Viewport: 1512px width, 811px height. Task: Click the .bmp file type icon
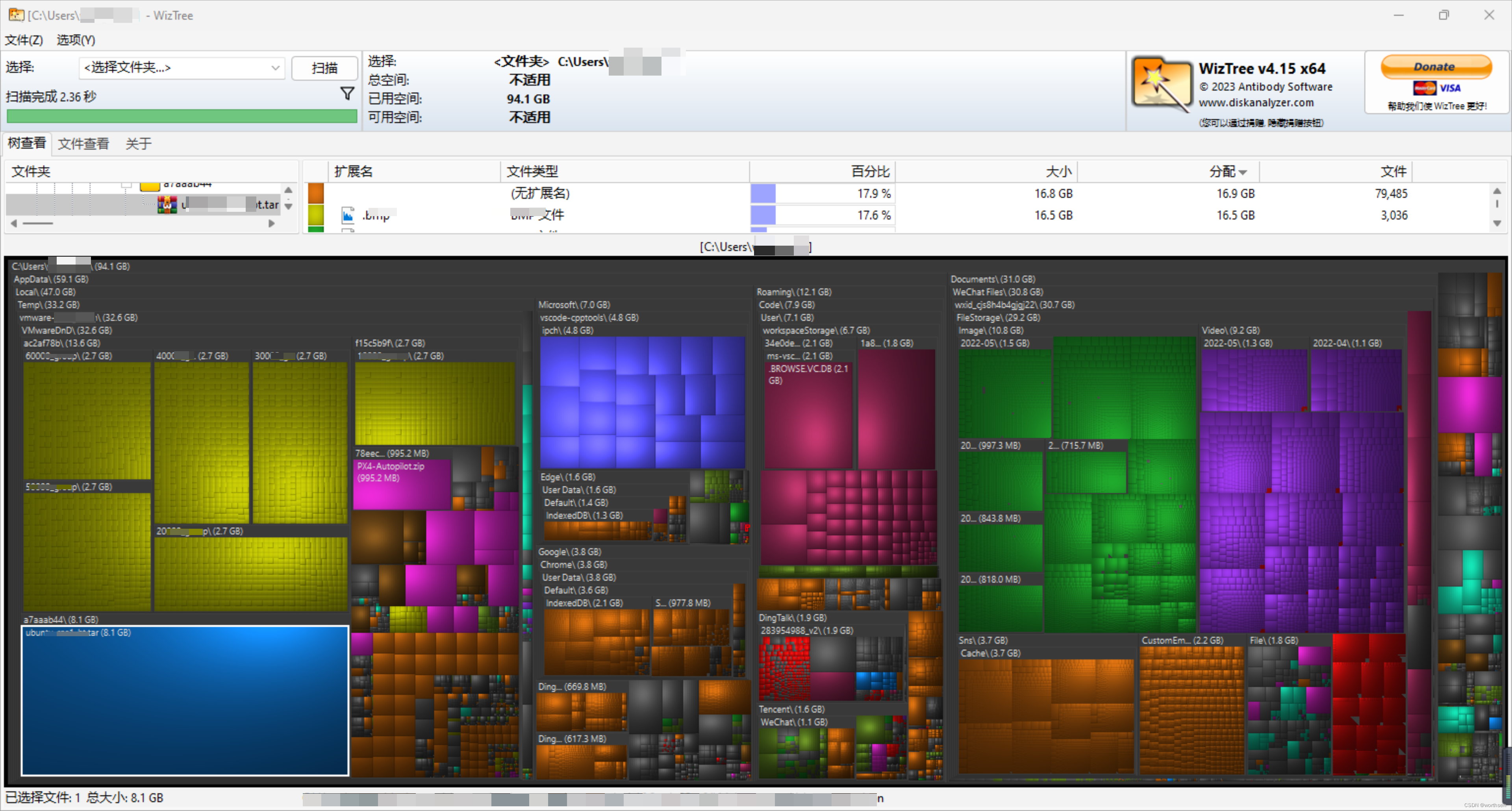point(348,215)
